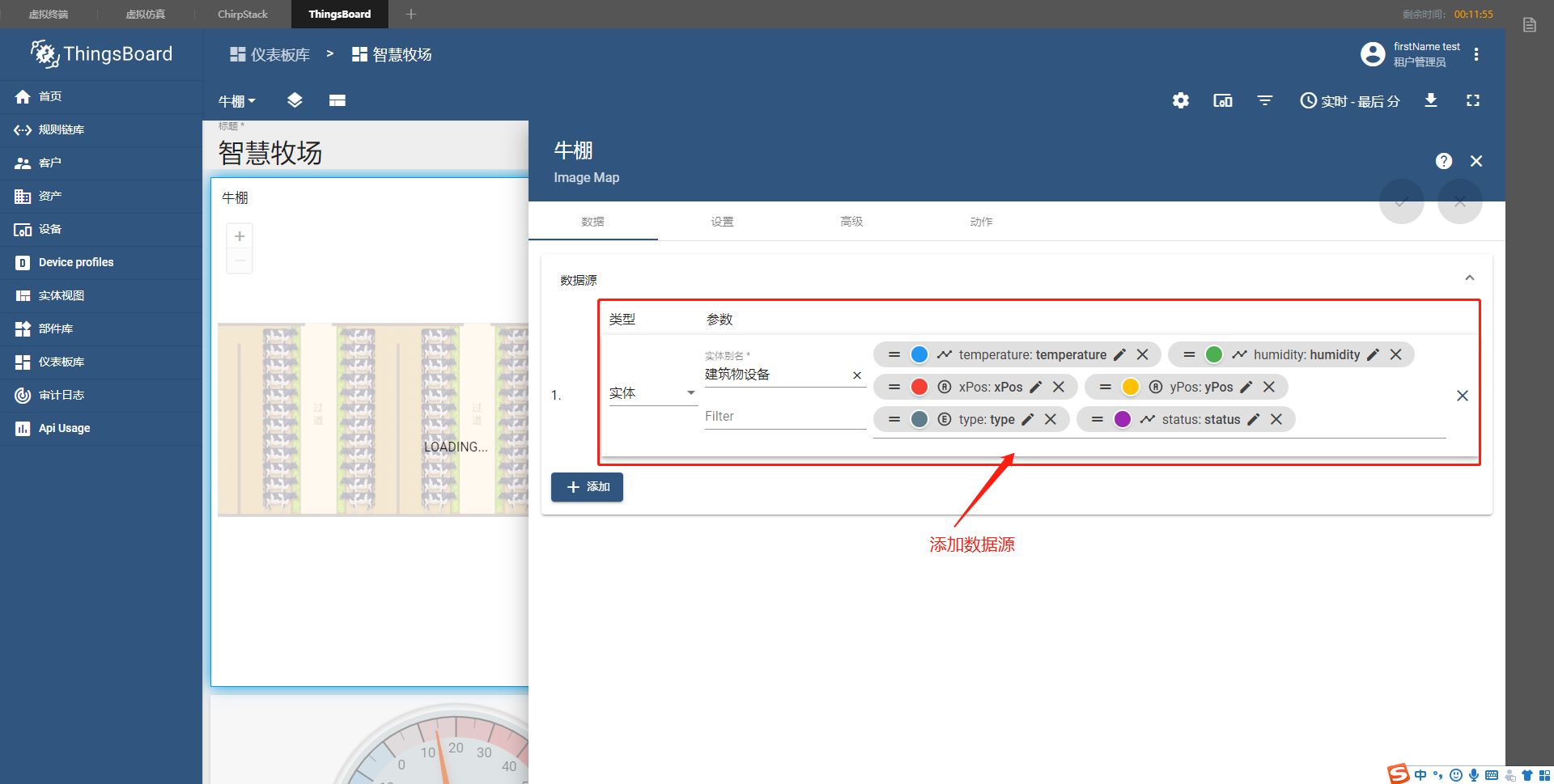Open the layout management icon in toolbar
1554x784 pixels.
click(x=337, y=100)
